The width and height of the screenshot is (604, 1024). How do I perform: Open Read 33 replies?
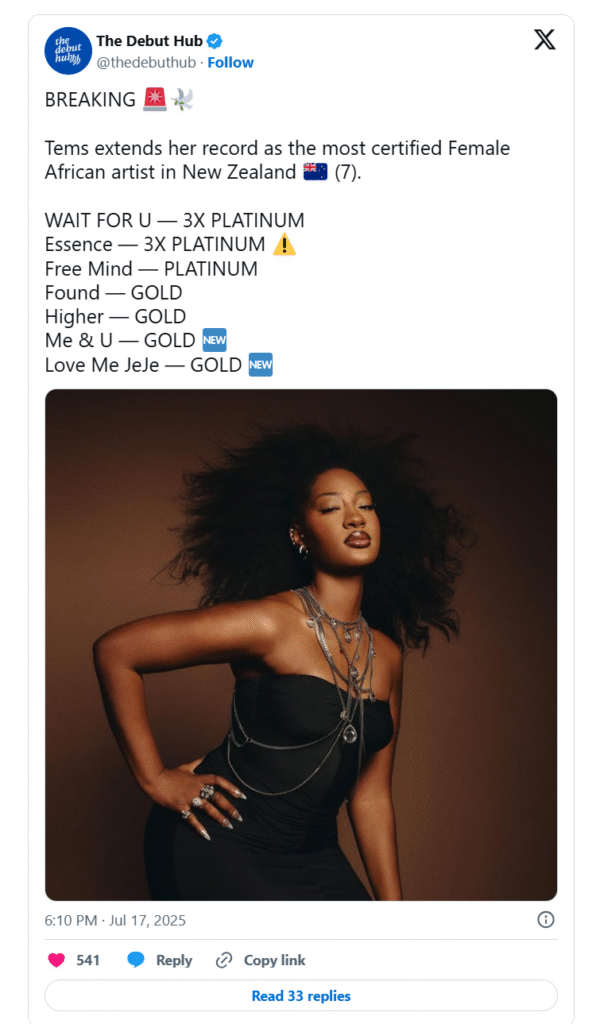pyautogui.click(x=301, y=996)
